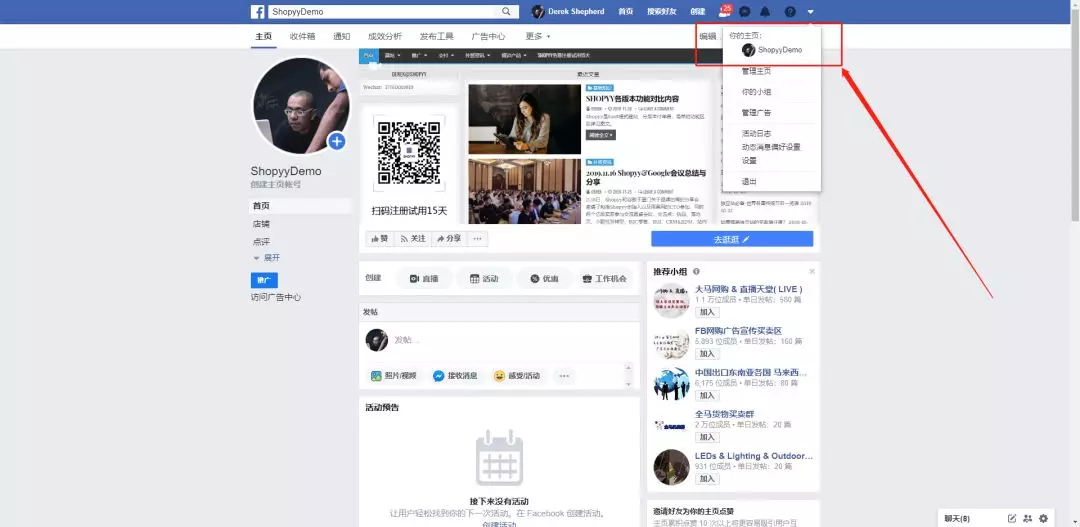Open more options next to 分享
The width and height of the screenshot is (1080, 527).
click(477, 238)
